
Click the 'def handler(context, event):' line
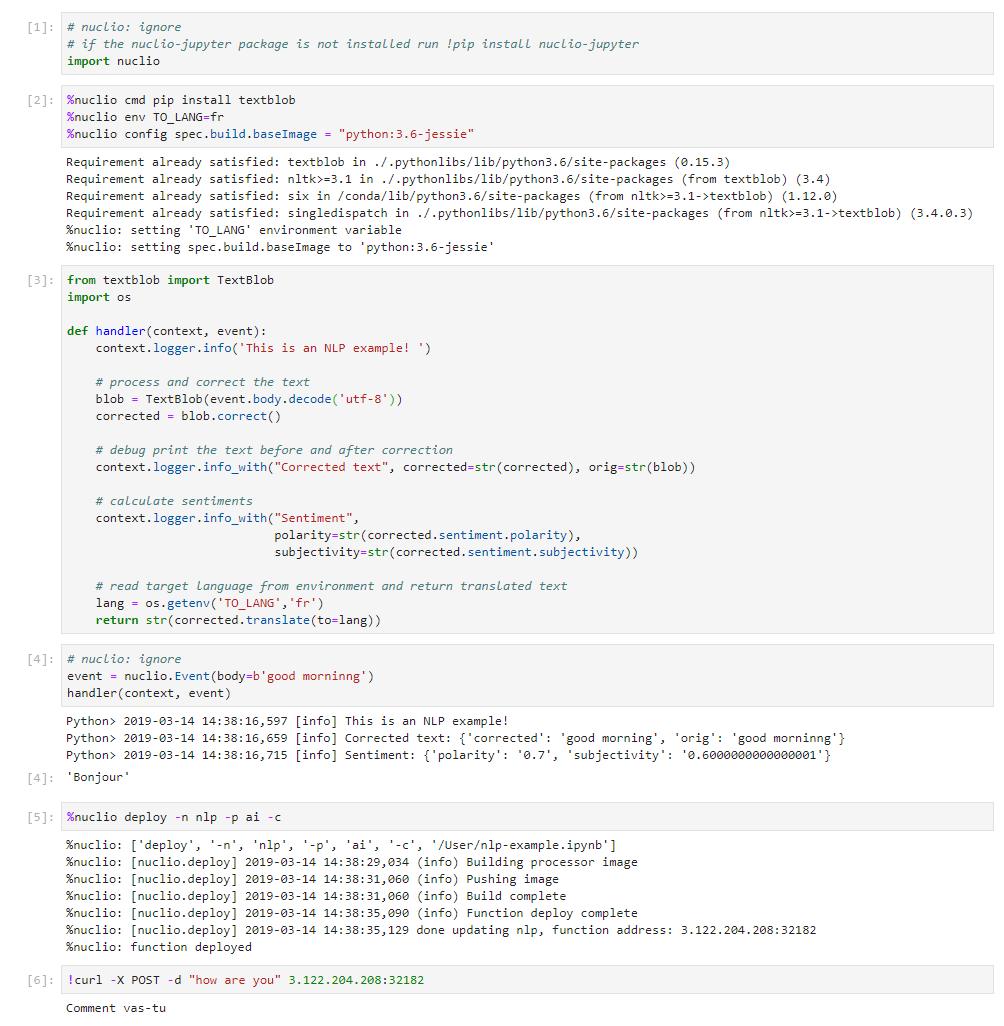(x=166, y=331)
